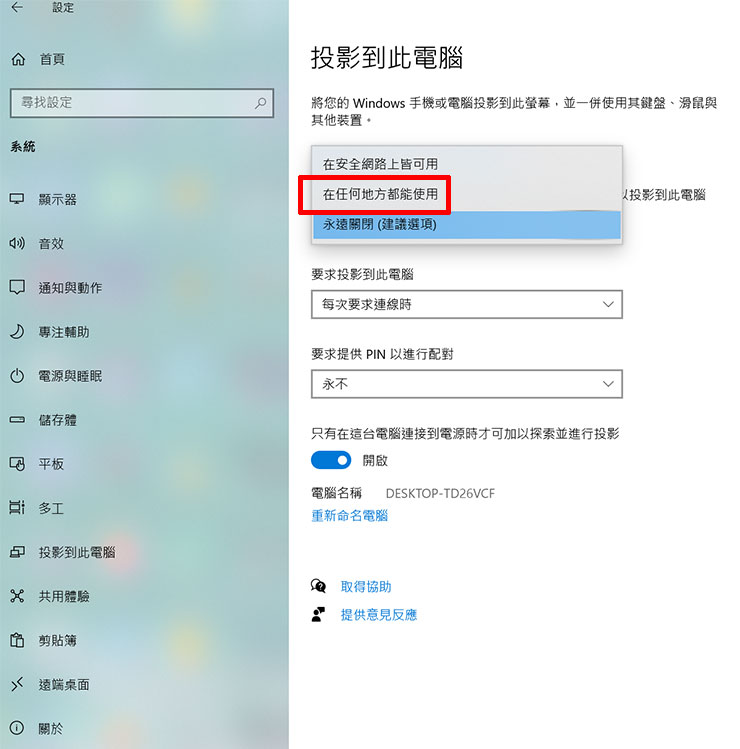Click the 顯示器 monitor icon
Viewport: 740px width, 749px height.
tap(17, 199)
